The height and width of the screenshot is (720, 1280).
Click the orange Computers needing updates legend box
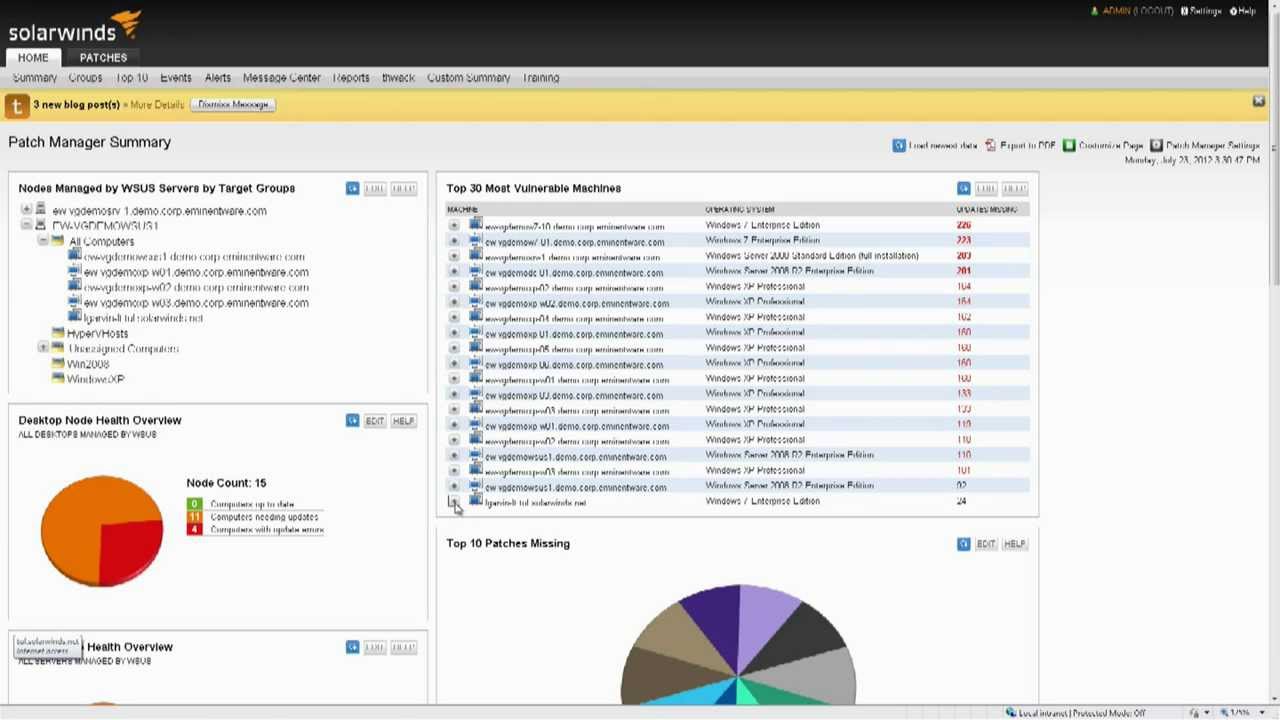[x=194, y=517]
